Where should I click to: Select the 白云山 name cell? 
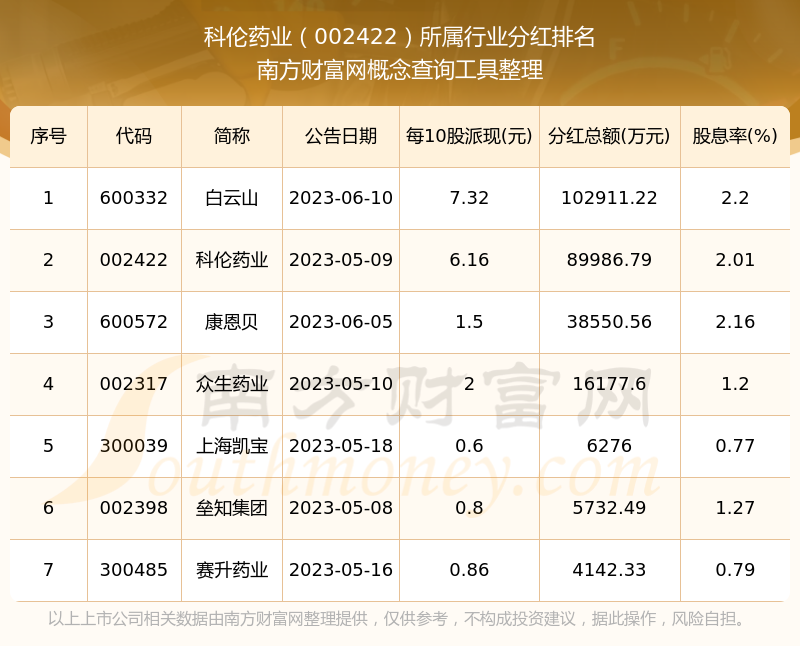[232, 198]
